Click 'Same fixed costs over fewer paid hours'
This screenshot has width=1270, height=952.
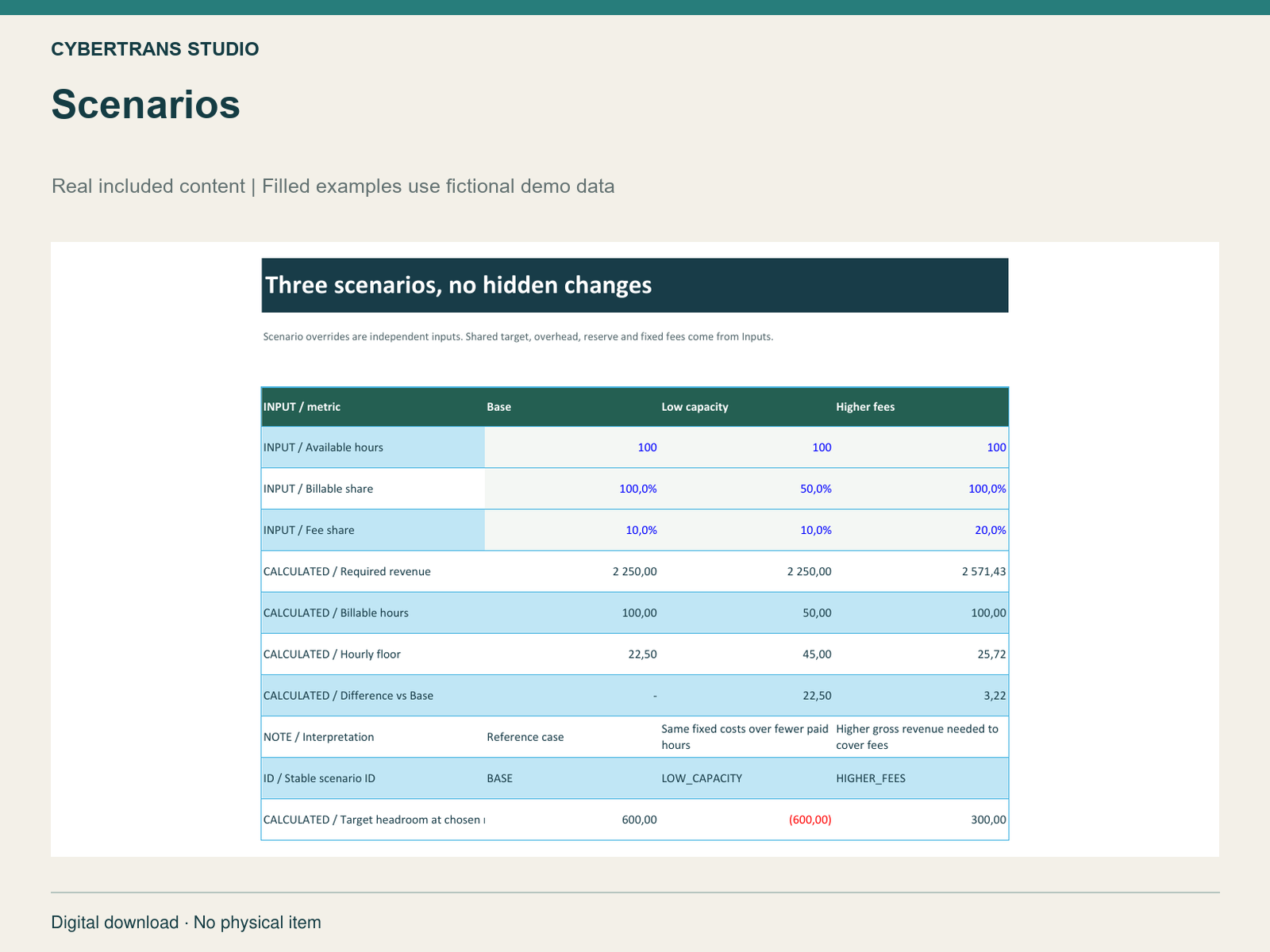point(745,737)
